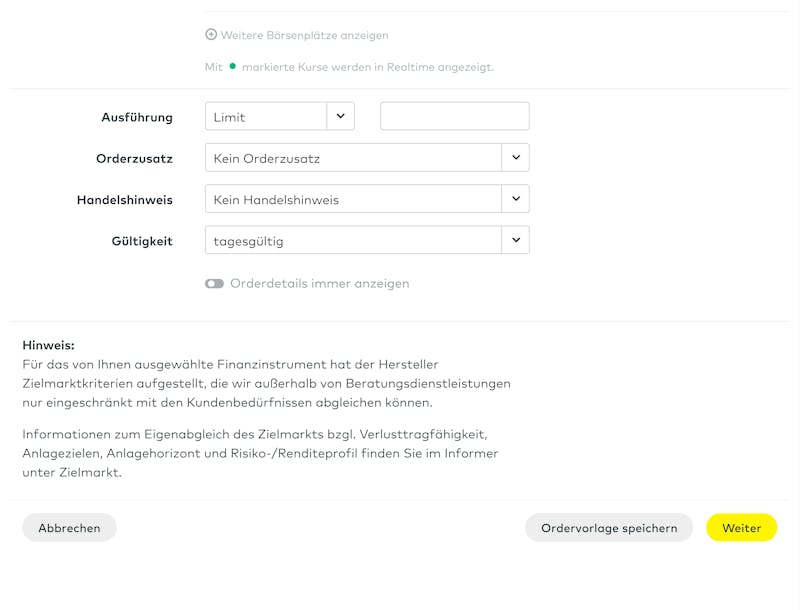Click the Ausführung field label
This screenshot has height=610, width=800.
point(137,117)
